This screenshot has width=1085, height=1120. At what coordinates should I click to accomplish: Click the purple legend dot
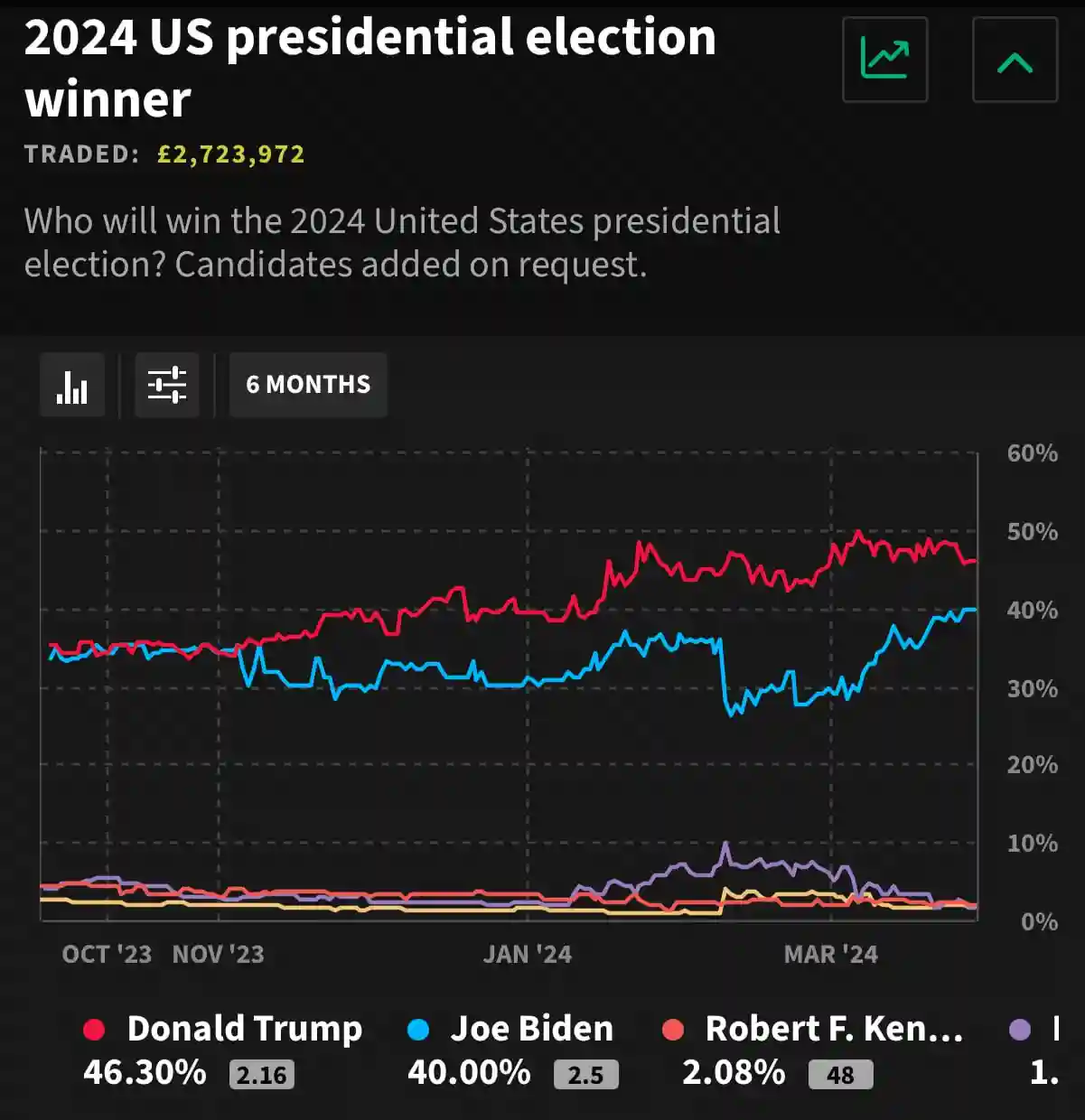(1020, 1030)
